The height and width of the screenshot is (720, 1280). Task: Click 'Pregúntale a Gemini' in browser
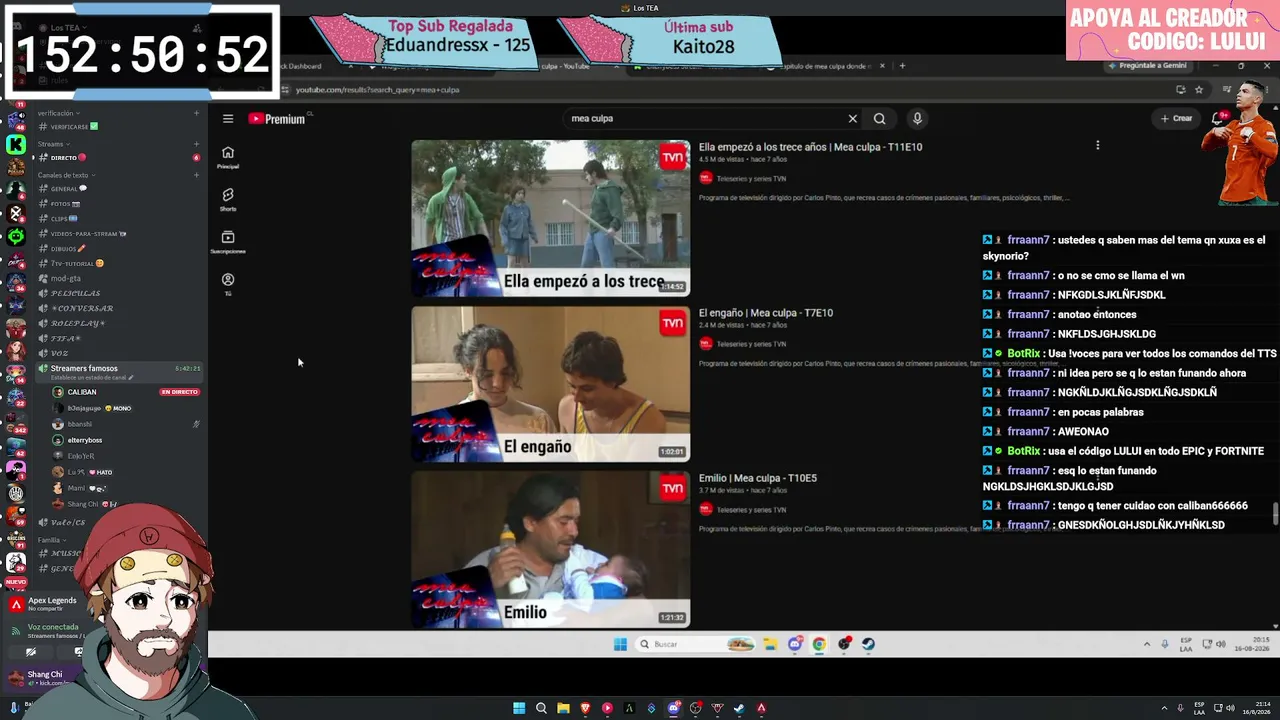tap(1148, 66)
